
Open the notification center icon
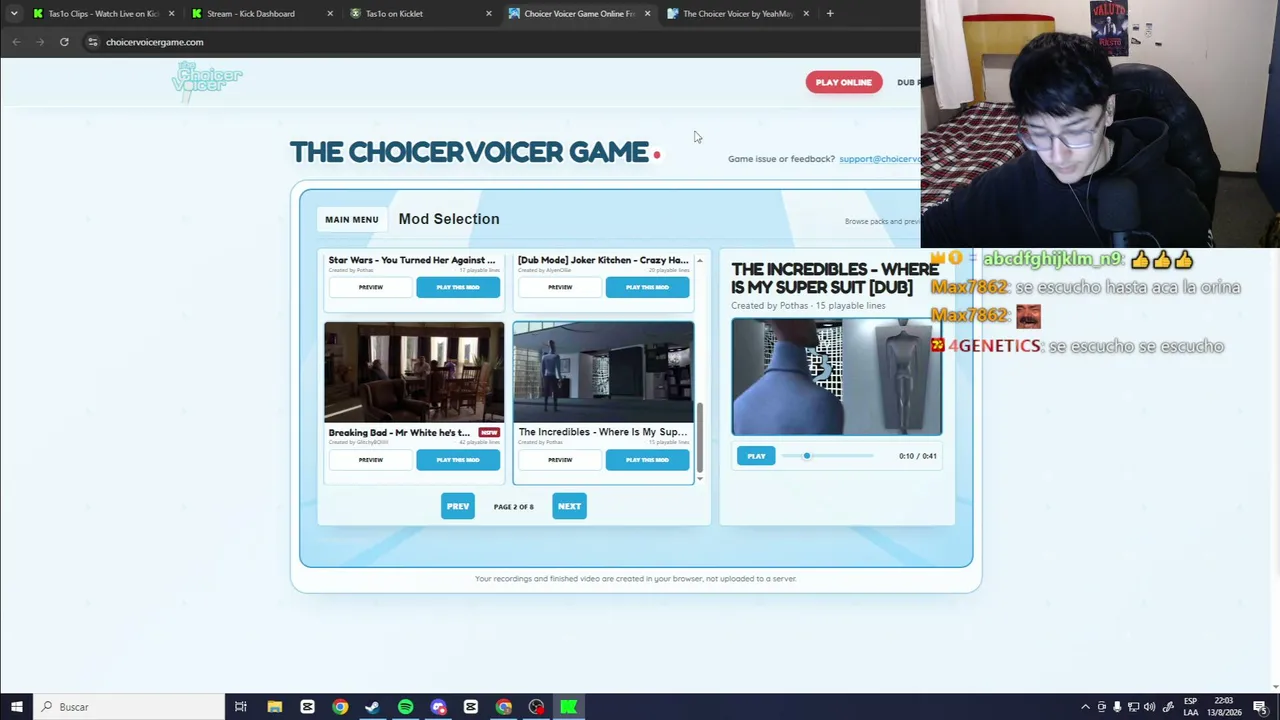click(x=1260, y=707)
